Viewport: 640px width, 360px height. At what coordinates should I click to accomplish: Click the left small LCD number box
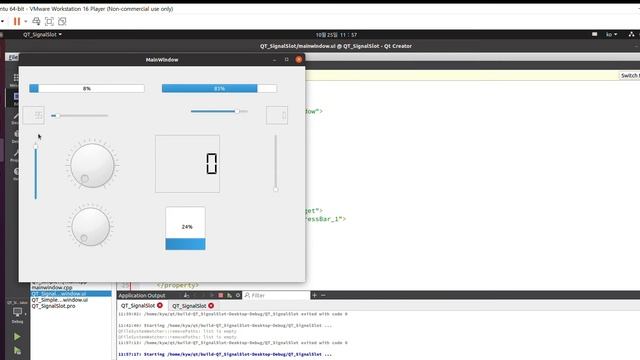33,116
